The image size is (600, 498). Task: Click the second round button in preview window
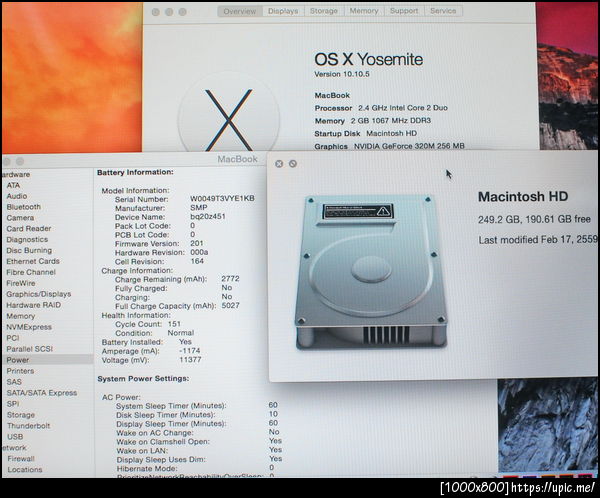[x=293, y=164]
